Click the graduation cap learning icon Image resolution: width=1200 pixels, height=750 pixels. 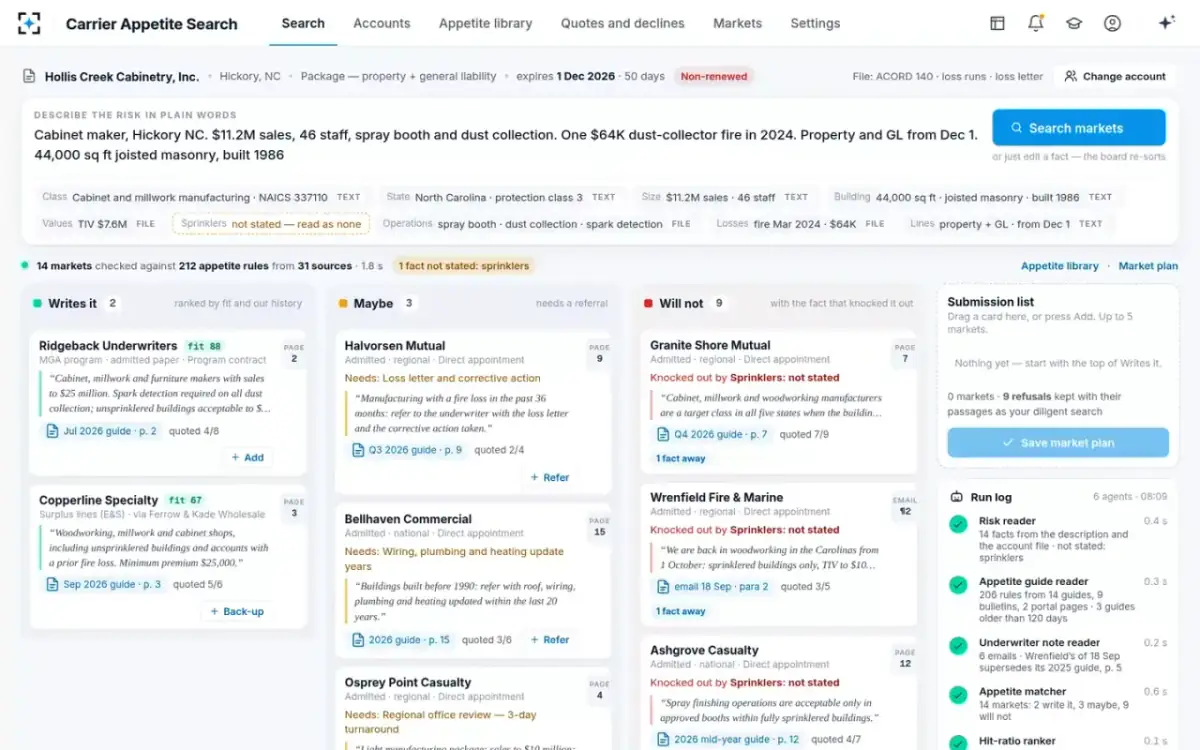1074,23
